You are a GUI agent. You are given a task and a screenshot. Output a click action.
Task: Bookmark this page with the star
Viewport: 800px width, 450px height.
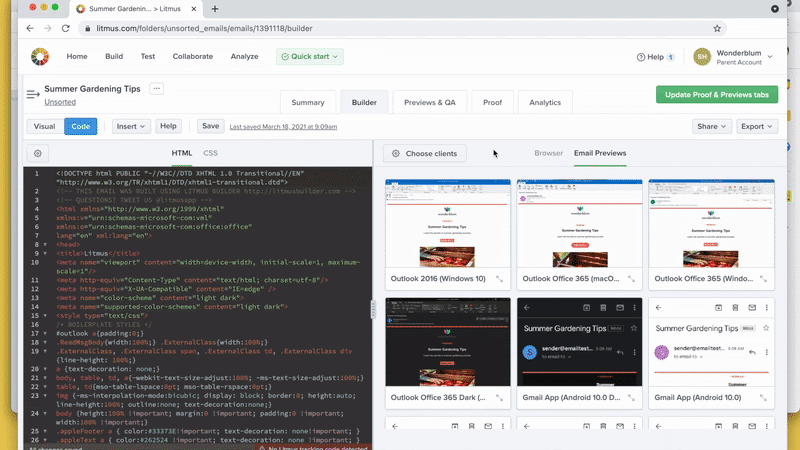pyautogui.click(x=717, y=29)
